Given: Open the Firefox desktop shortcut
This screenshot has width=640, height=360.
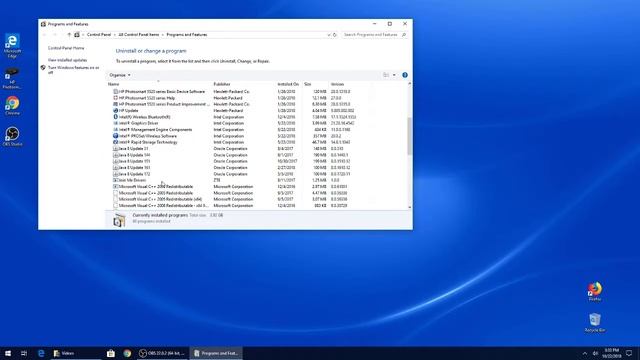Looking at the screenshot, I should point(595,291).
